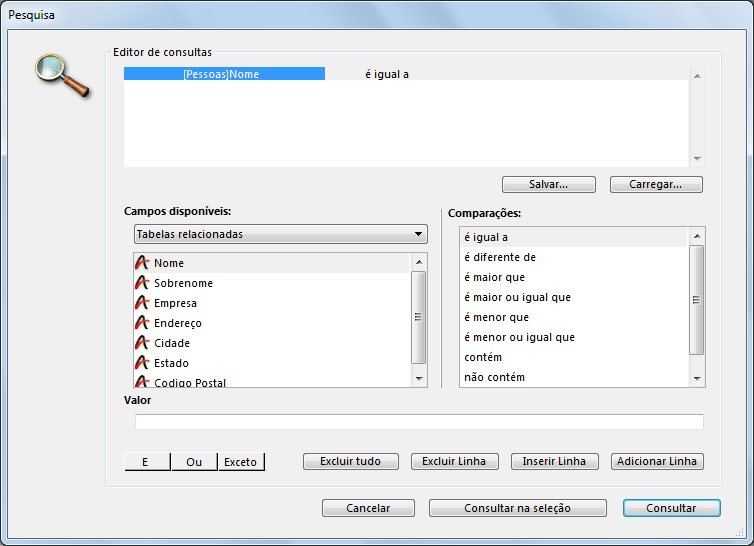Click the Salvar... button

point(549,184)
